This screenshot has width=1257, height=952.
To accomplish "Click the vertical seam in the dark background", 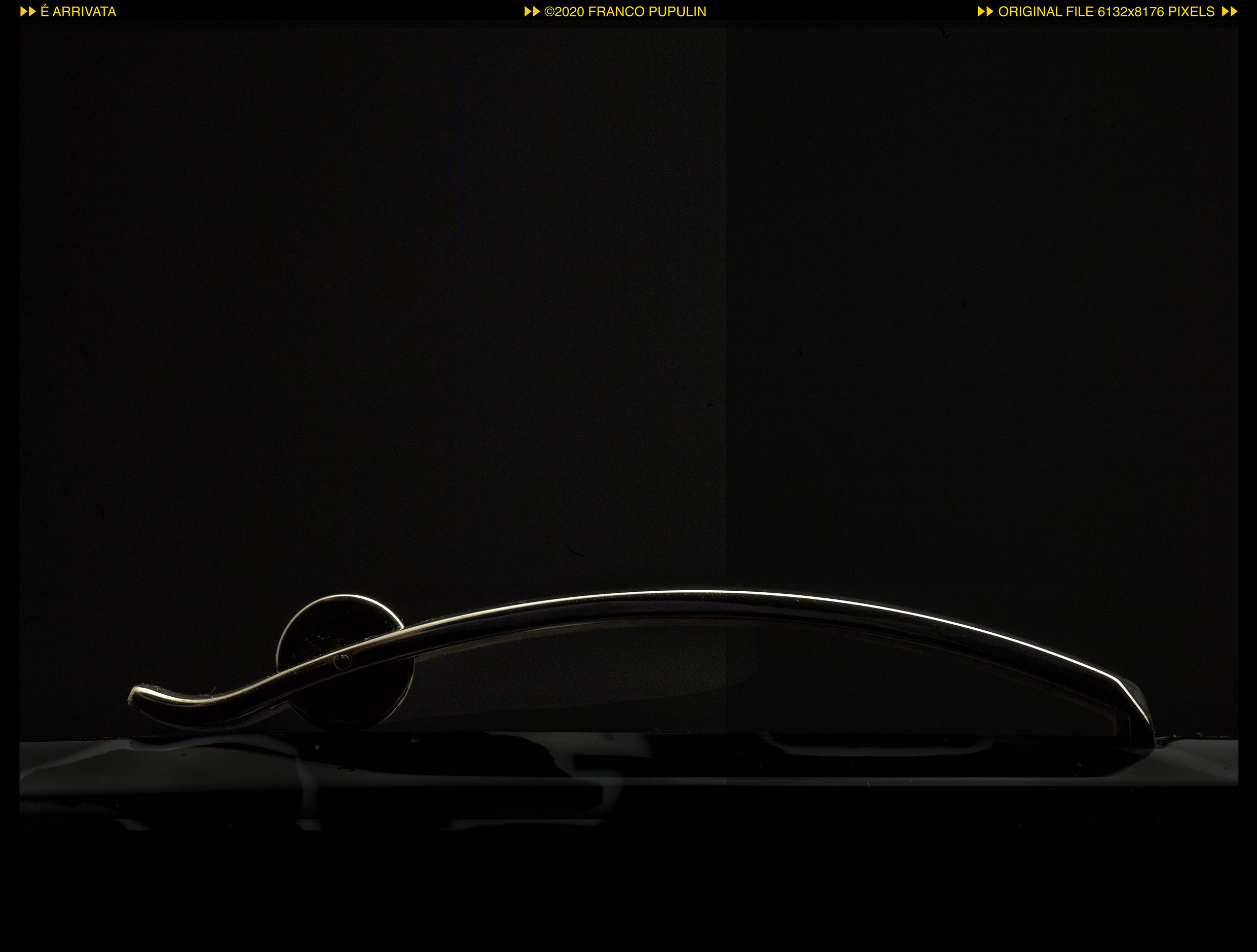I will tap(727, 284).
